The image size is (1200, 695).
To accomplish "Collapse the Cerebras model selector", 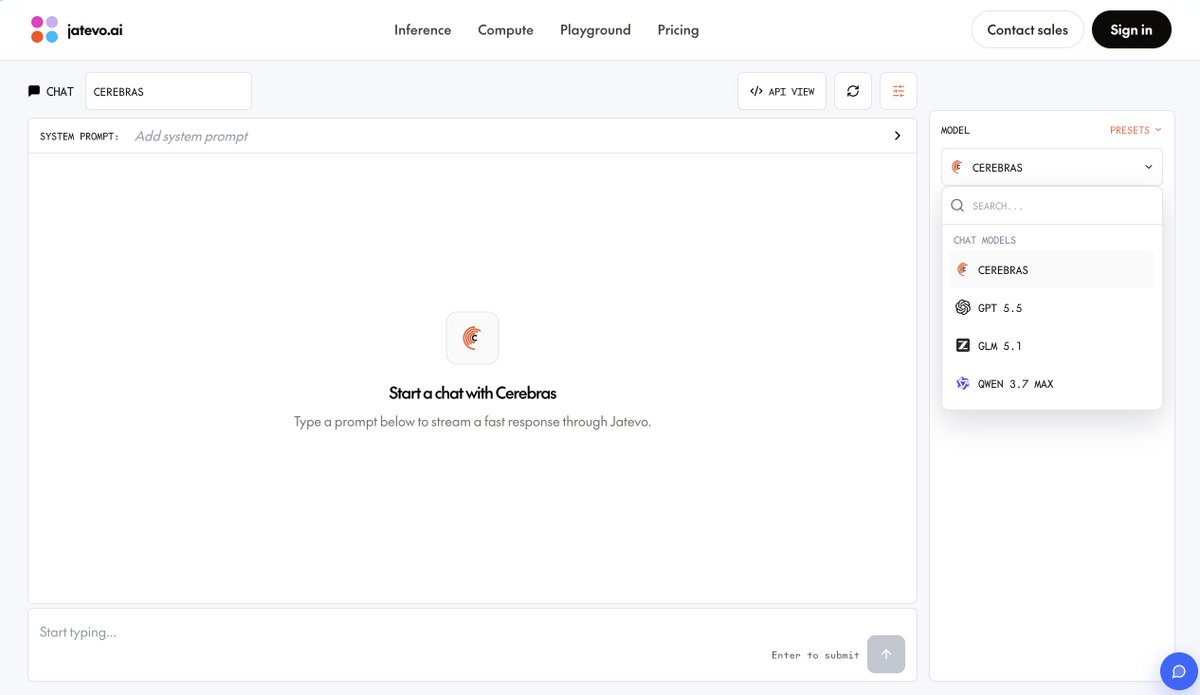I will coord(1052,167).
